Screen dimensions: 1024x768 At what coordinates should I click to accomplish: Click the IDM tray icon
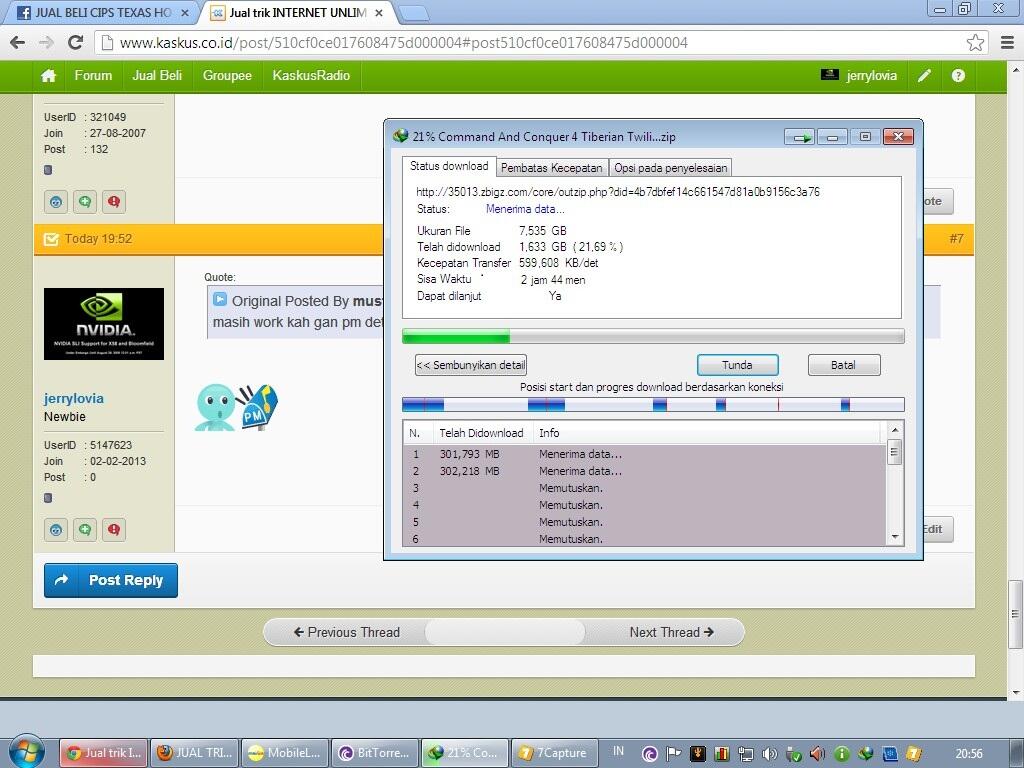pos(865,754)
